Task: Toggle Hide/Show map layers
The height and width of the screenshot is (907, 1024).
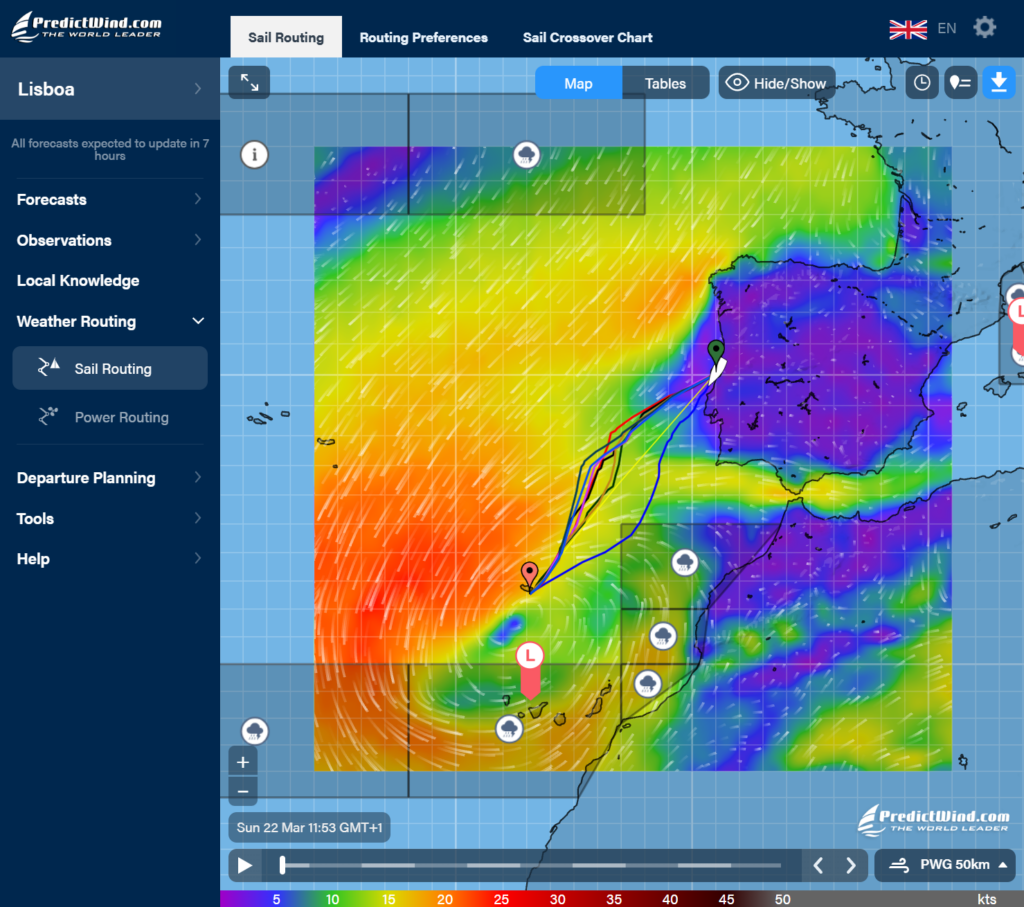Action: 777,83
